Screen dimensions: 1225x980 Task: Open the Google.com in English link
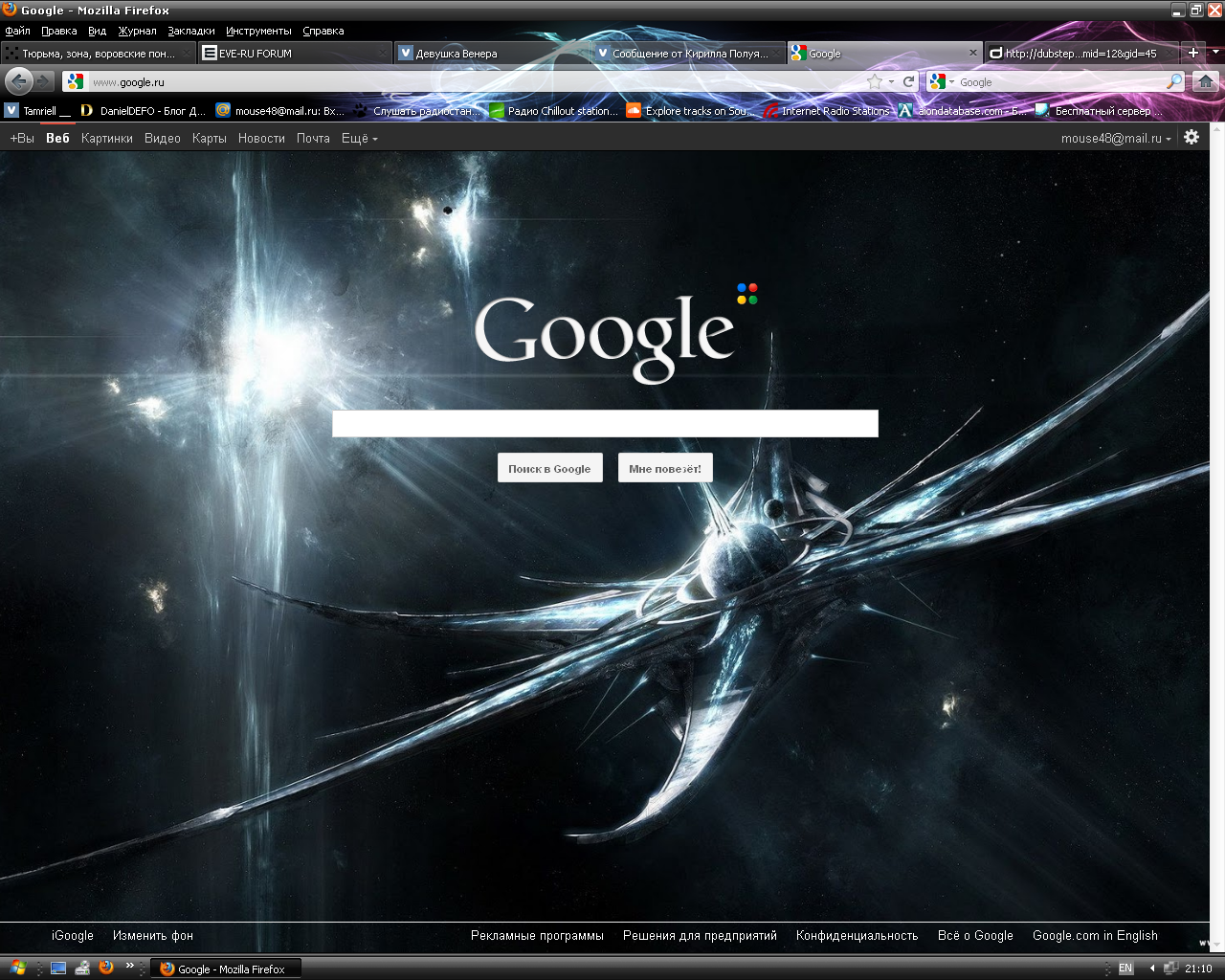coord(1095,935)
